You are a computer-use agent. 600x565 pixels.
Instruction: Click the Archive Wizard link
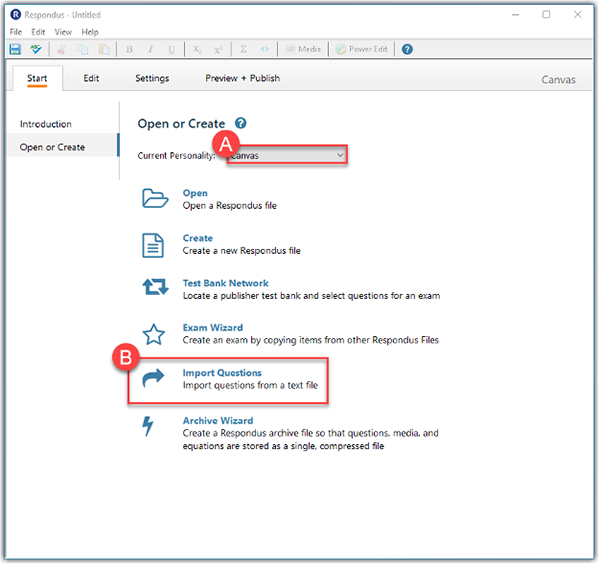click(217, 421)
